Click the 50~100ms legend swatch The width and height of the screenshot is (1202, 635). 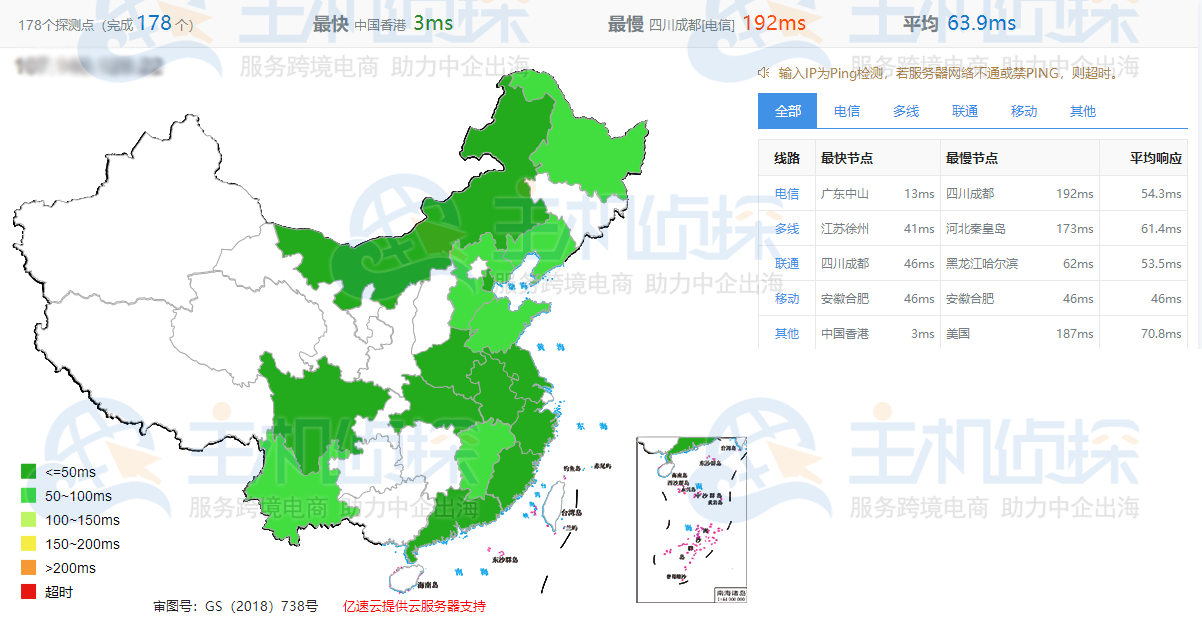pyautogui.click(x=27, y=493)
